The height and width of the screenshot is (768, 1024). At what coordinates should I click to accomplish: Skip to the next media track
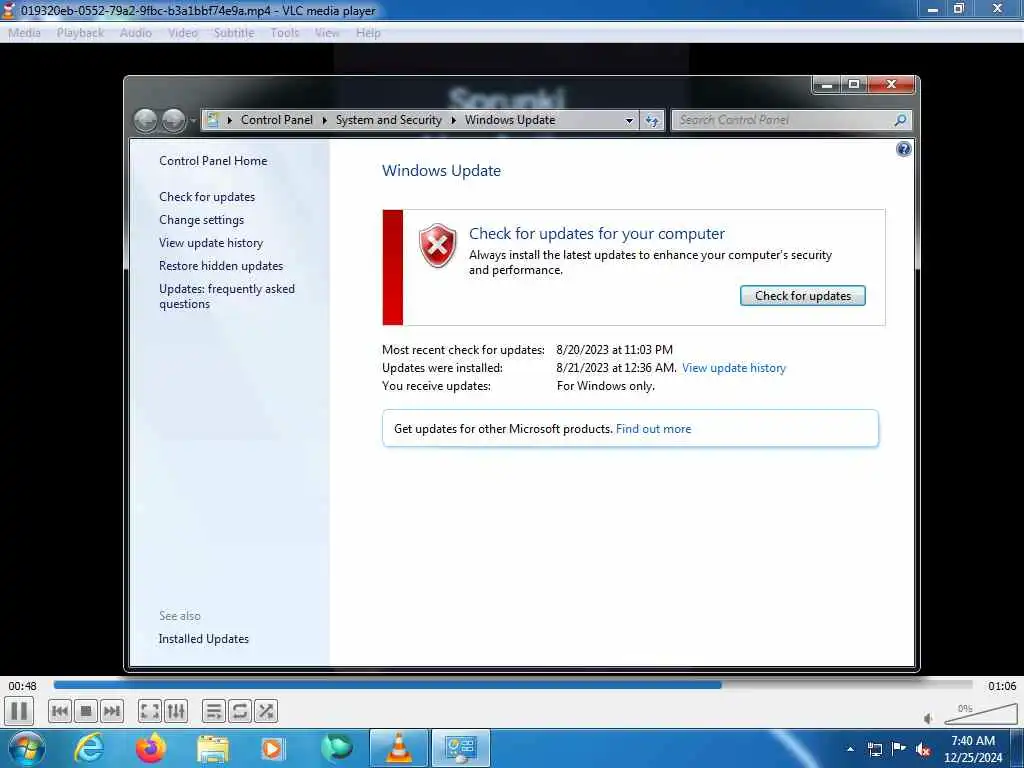point(112,711)
